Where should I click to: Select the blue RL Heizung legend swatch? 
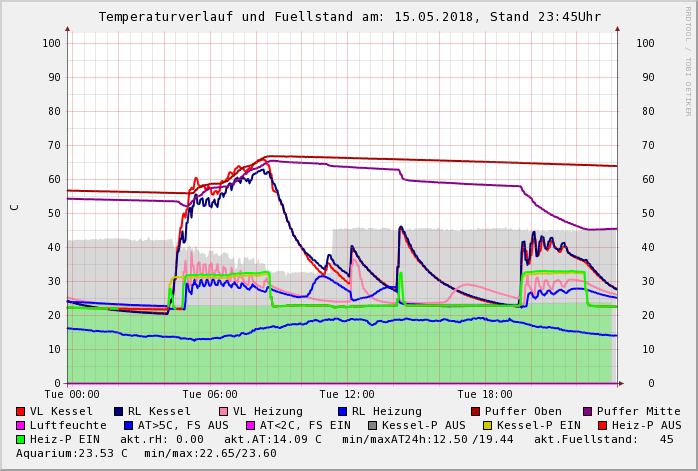(x=341, y=411)
